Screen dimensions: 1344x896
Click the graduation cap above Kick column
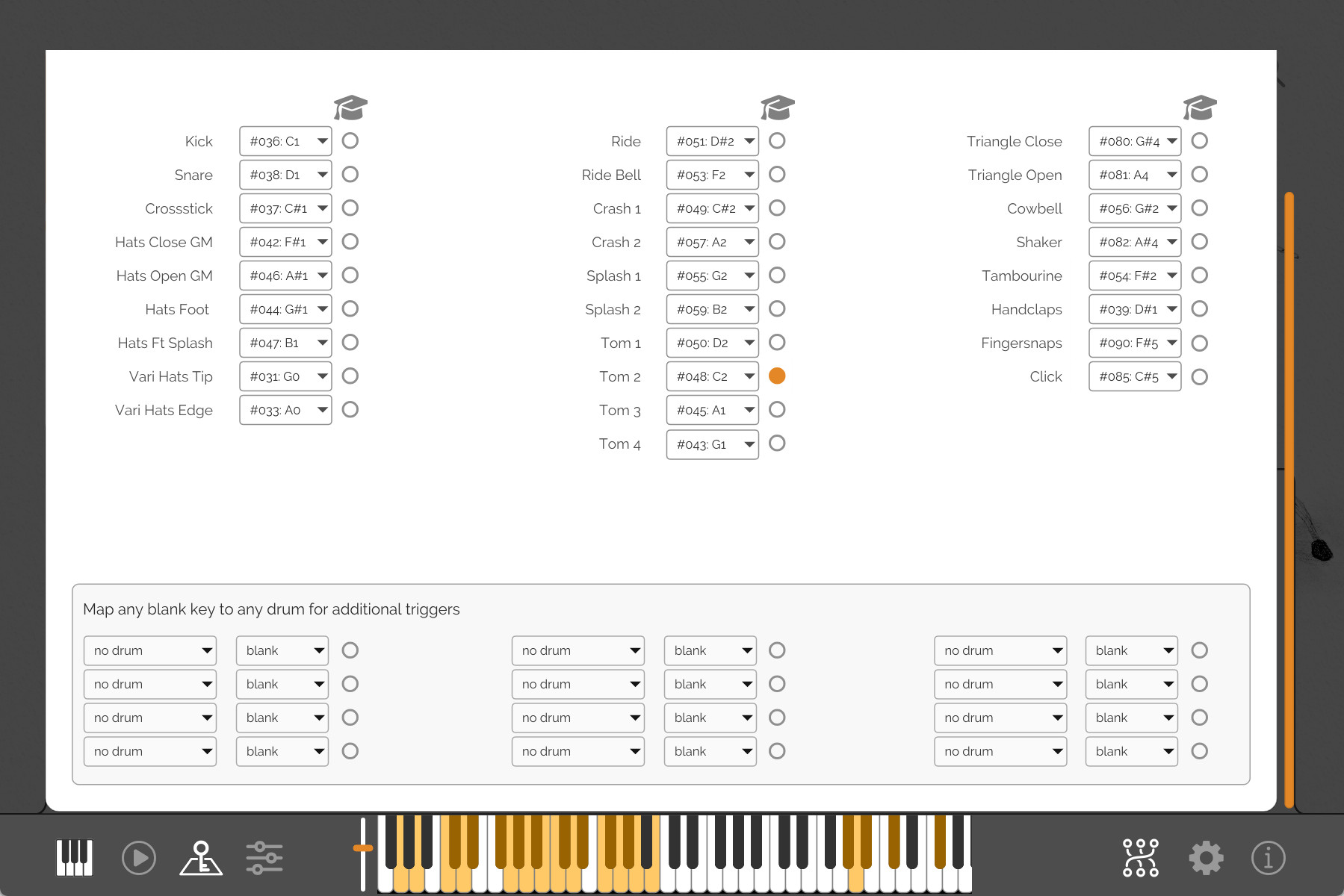350,108
